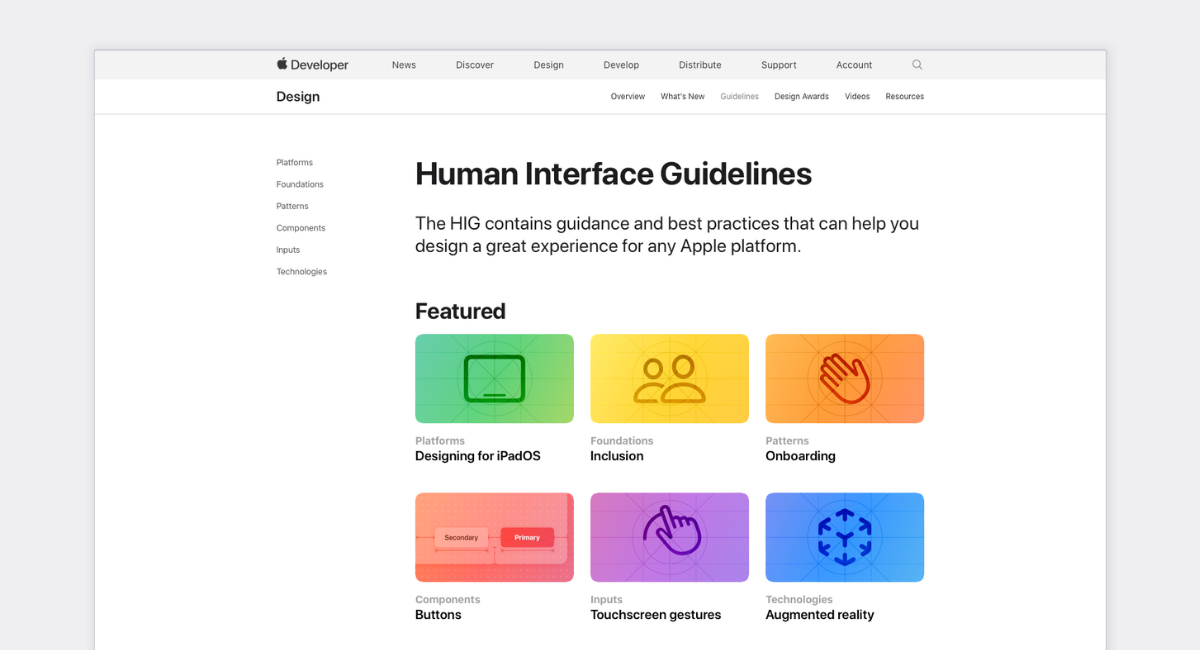The width and height of the screenshot is (1200, 650).
Task: Click the Human Interface Guidelines heading
Action: point(613,174)
